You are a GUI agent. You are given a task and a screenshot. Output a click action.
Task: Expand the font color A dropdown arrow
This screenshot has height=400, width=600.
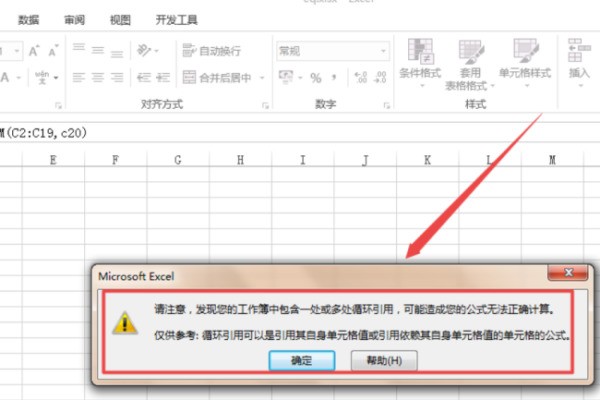click(x=19, y=78)
